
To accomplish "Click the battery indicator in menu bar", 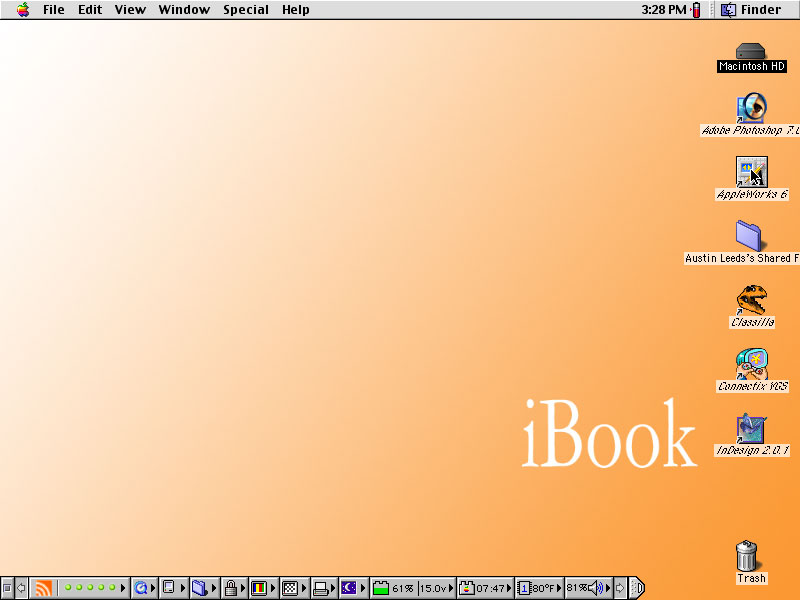I will coord(696,10).
